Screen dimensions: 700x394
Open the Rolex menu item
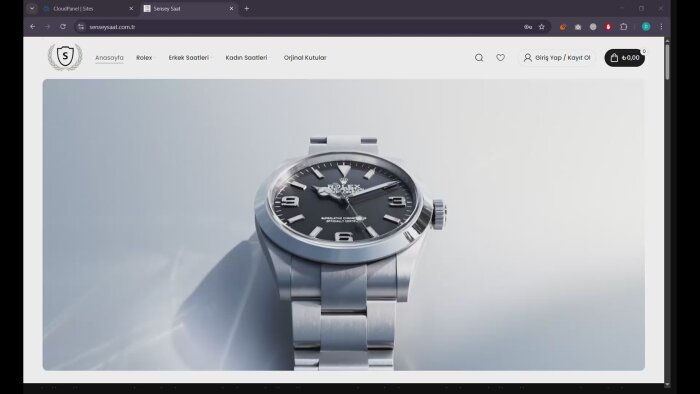click(144, 58)
